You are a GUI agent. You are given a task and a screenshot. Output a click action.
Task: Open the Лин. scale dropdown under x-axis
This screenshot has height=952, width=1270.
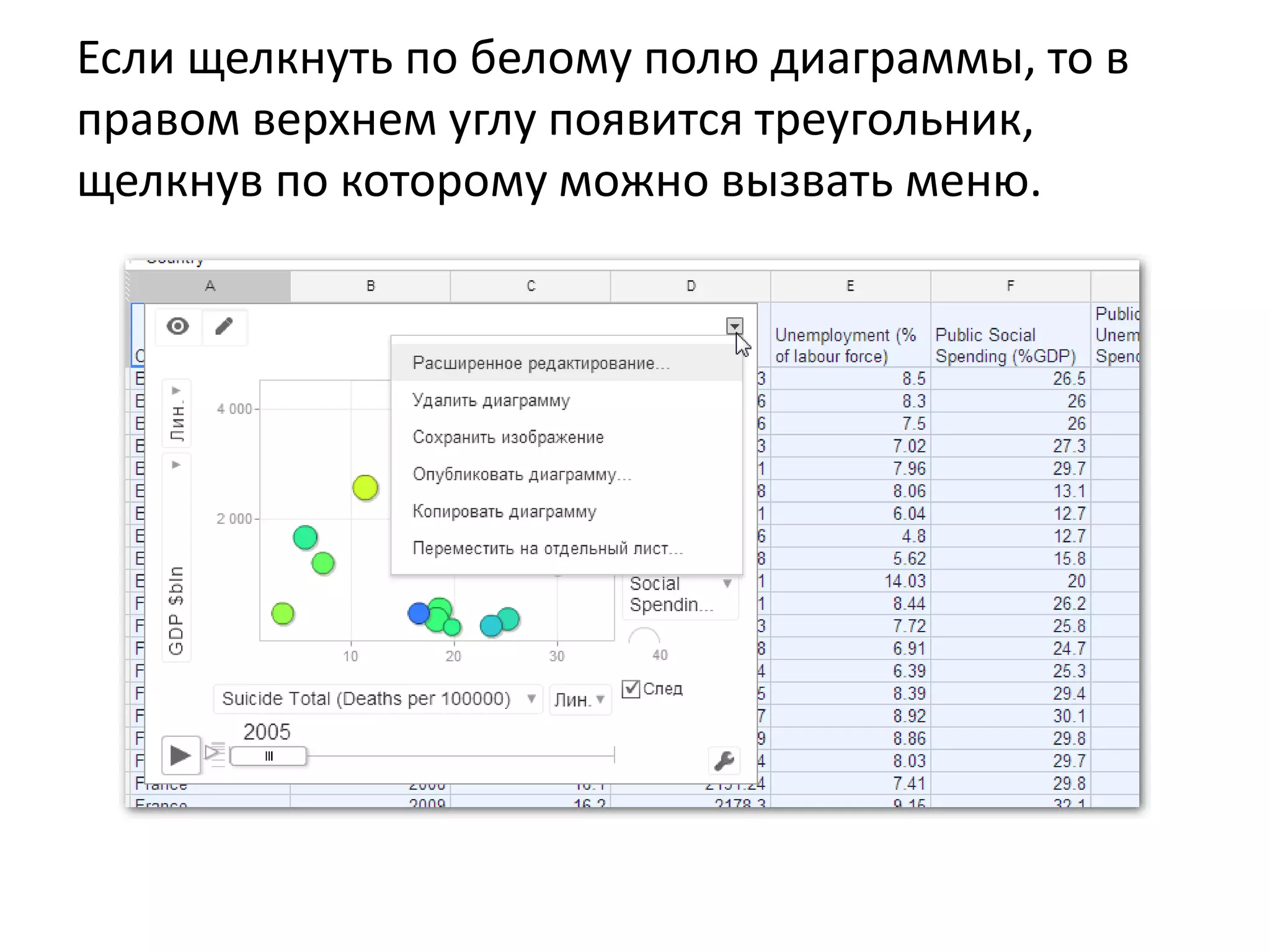pyautogui.click(x=580, y=700)
